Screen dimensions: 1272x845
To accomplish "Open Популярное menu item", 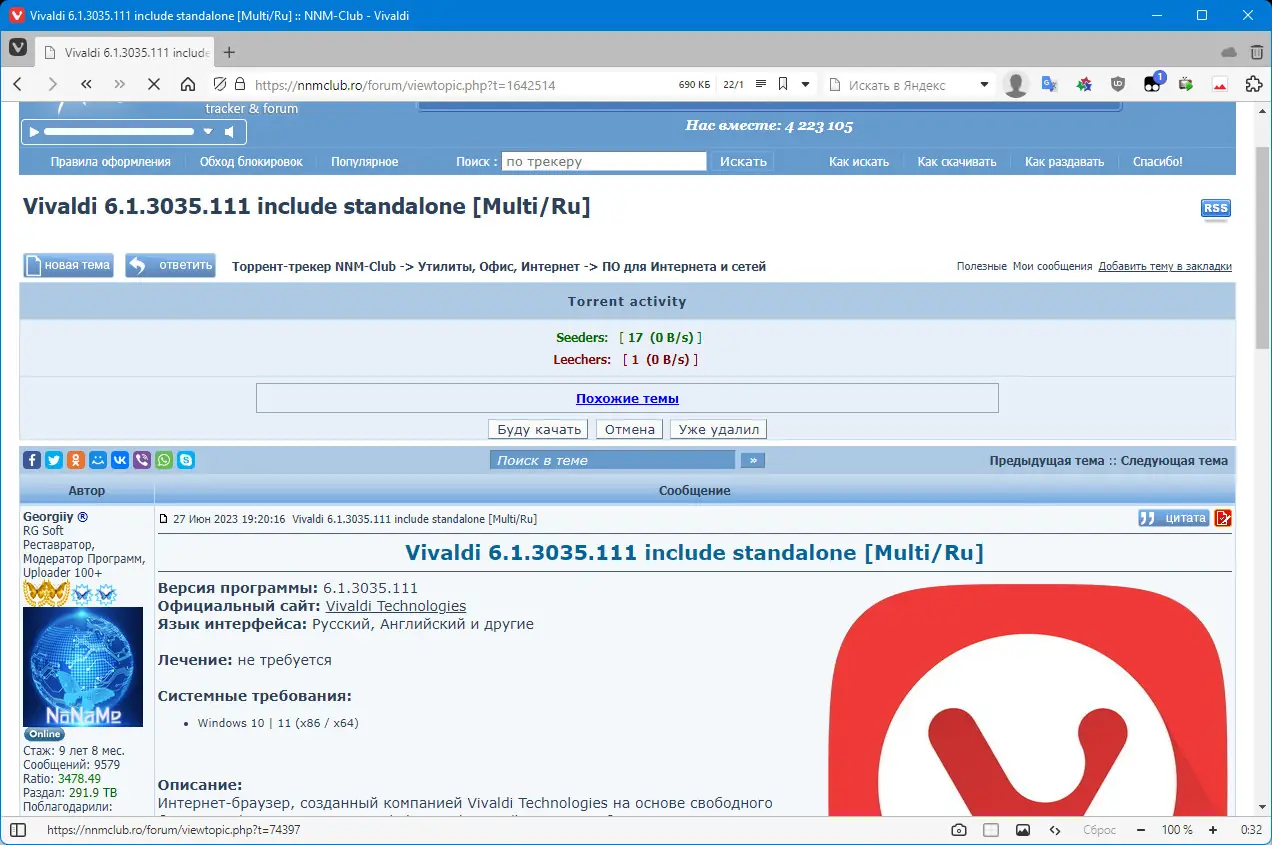I will (365, 161).
